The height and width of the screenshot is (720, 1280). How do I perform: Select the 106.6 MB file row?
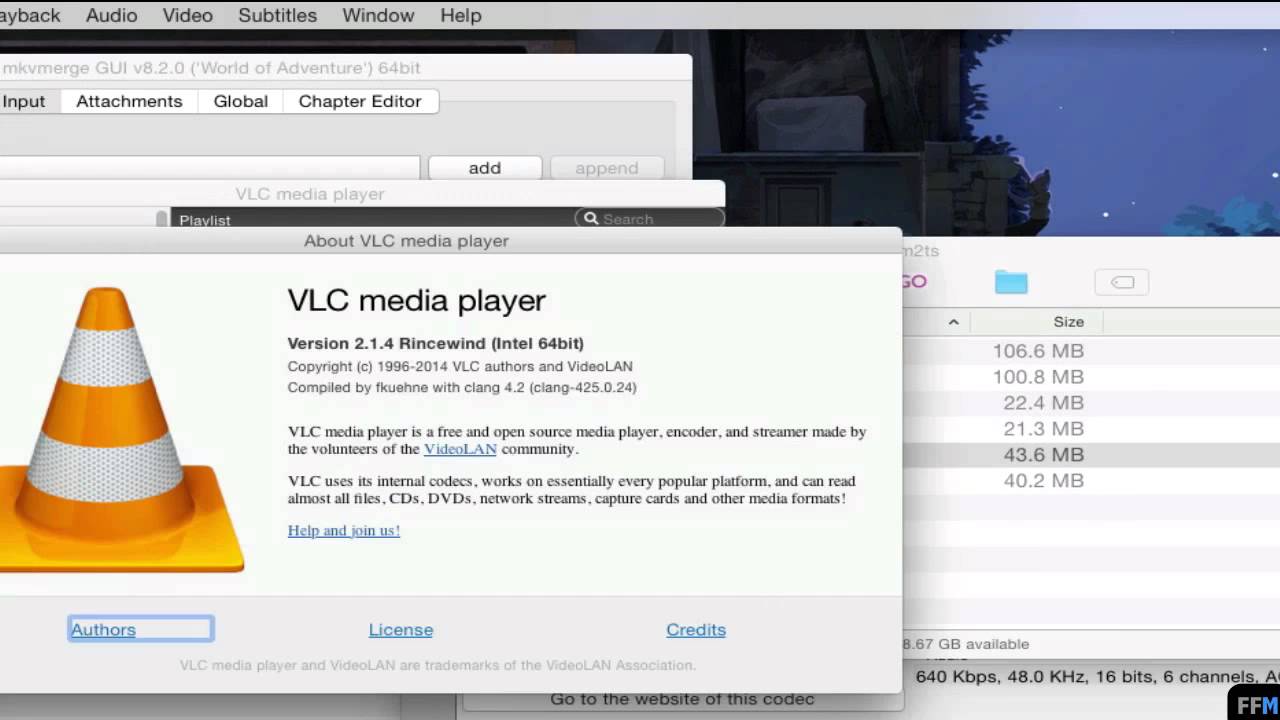coord(1092,351)
